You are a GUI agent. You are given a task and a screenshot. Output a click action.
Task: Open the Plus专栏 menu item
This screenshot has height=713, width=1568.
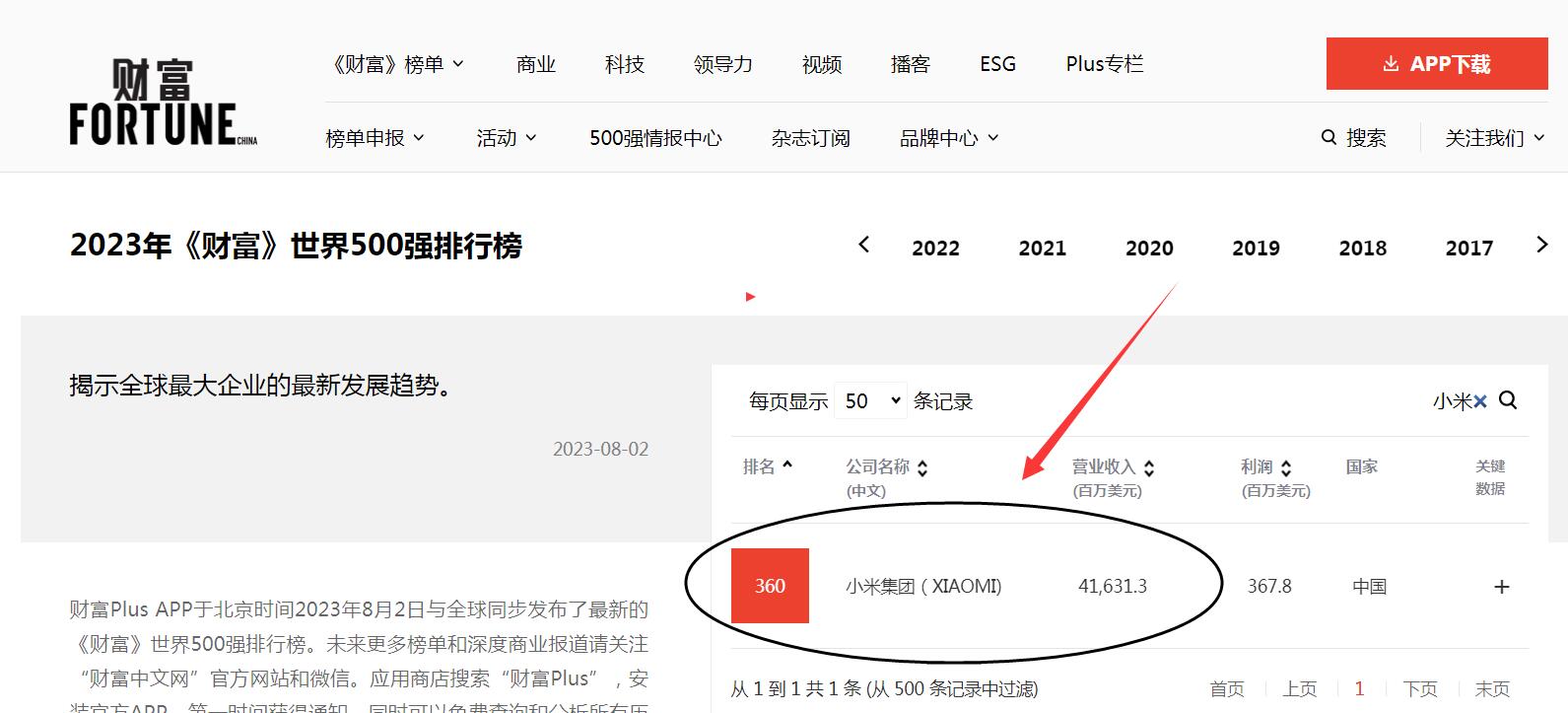[x=1105, y=64]
